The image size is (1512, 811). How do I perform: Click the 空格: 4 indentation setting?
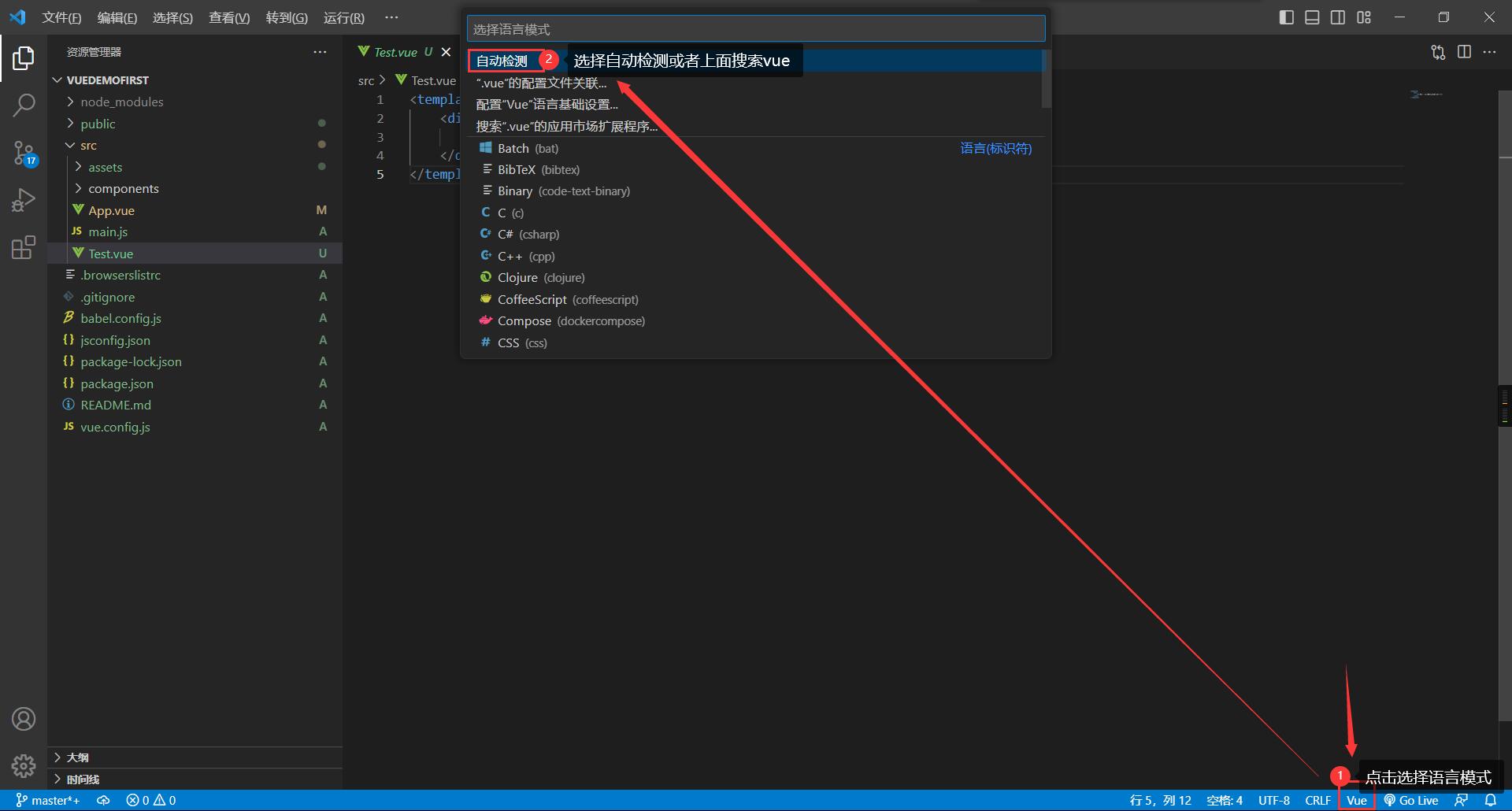tap(1225, 800)
